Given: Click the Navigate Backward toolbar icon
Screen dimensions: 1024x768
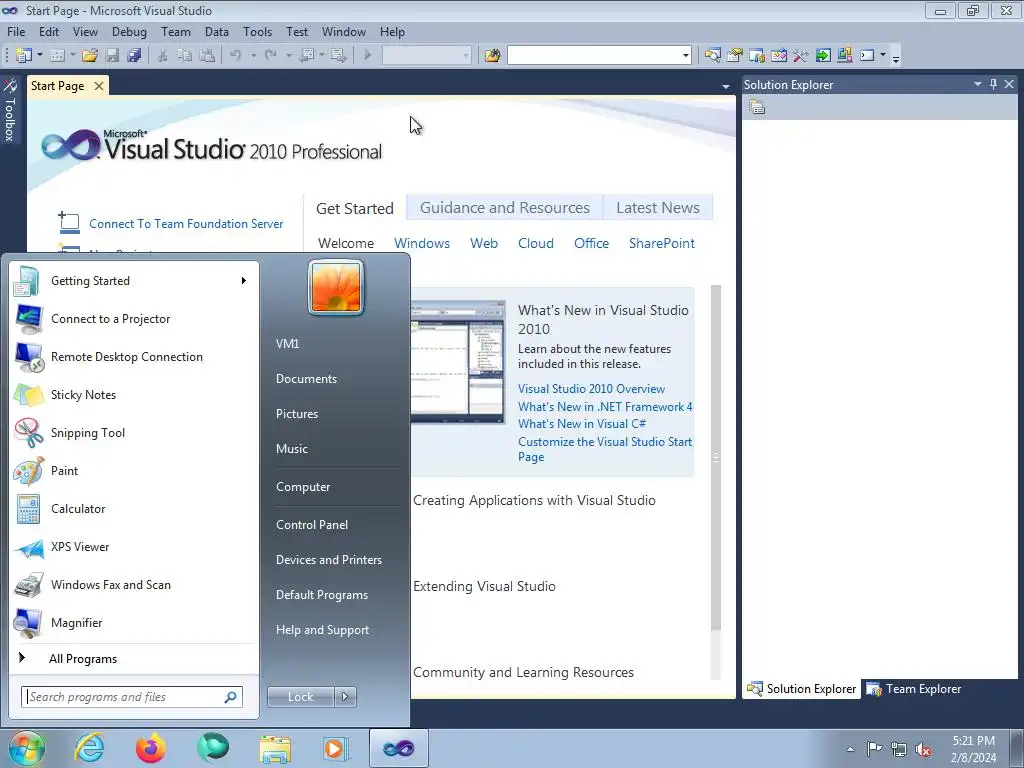Looking at the screenshot, I should (306, 56).
